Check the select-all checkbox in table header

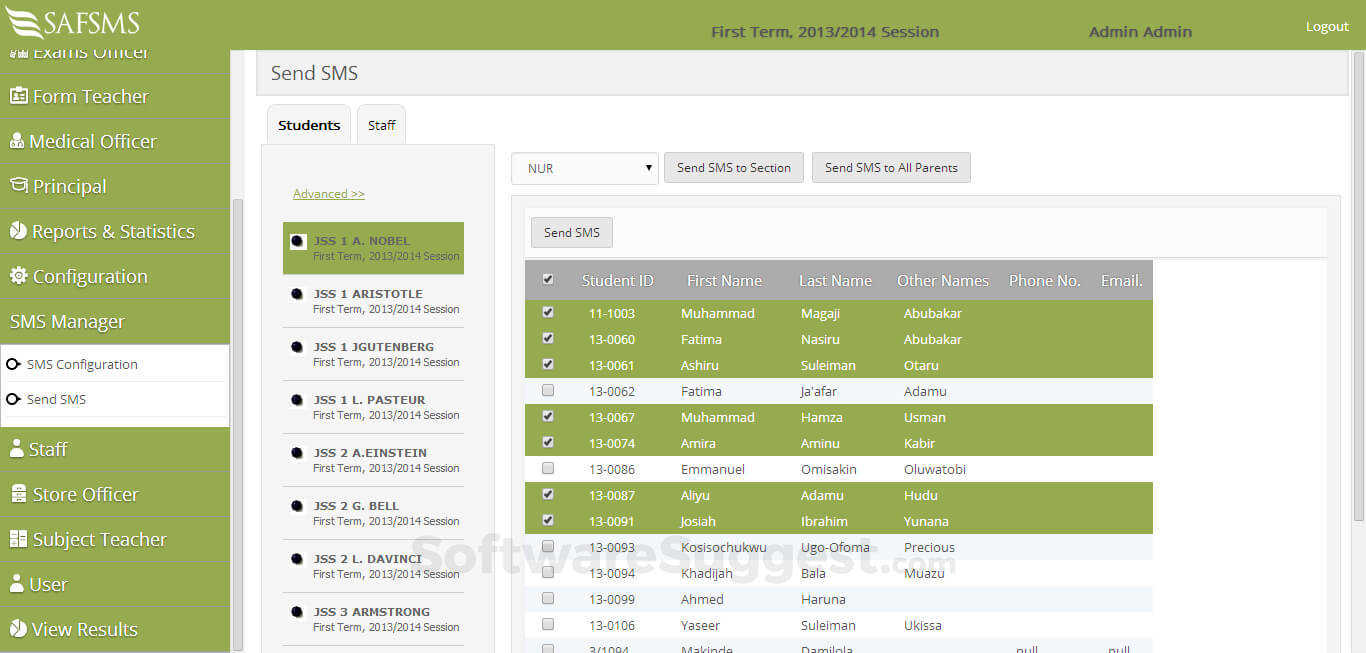(x=547, y=279)
